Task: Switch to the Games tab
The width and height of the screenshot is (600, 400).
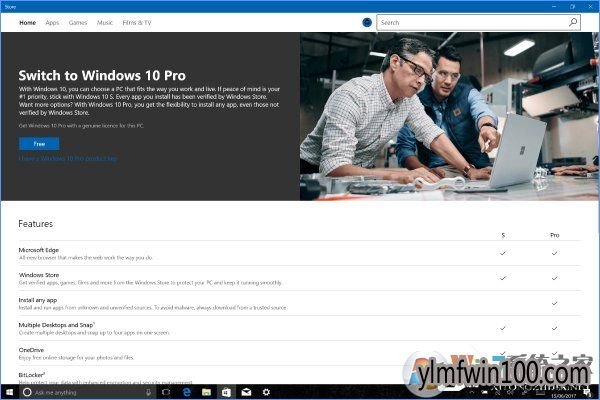Action: (78, 23)
